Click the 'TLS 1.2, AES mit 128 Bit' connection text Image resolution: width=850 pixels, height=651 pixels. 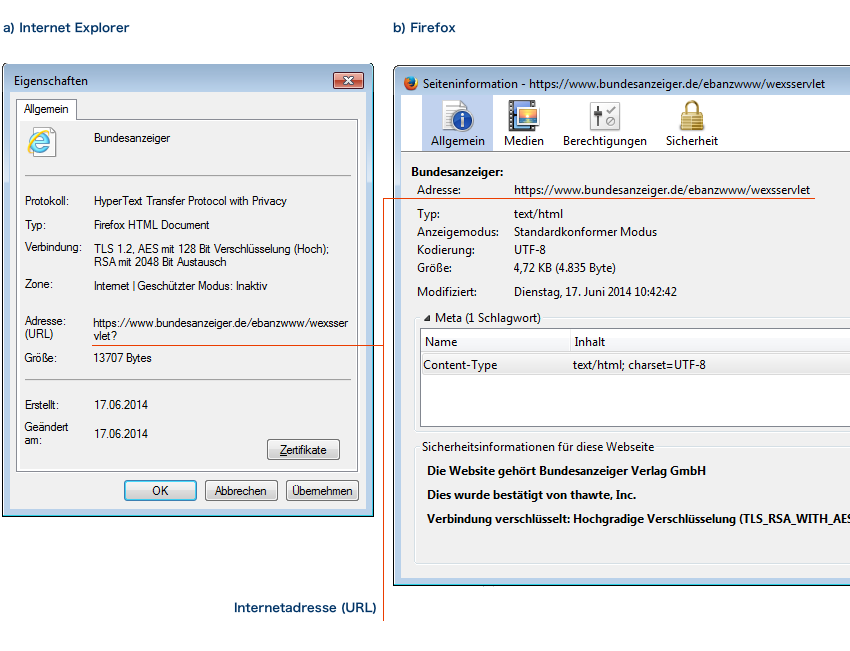tap(211, 255)
